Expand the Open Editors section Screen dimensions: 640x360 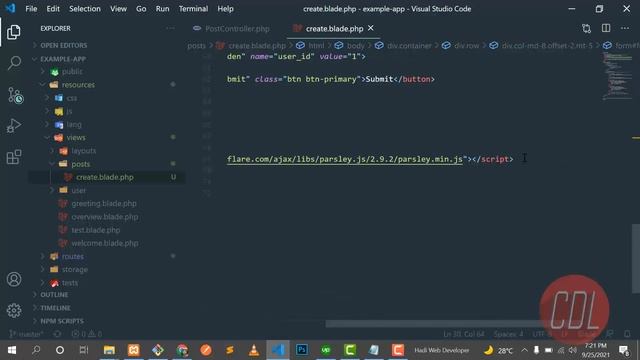click(64, 45)
